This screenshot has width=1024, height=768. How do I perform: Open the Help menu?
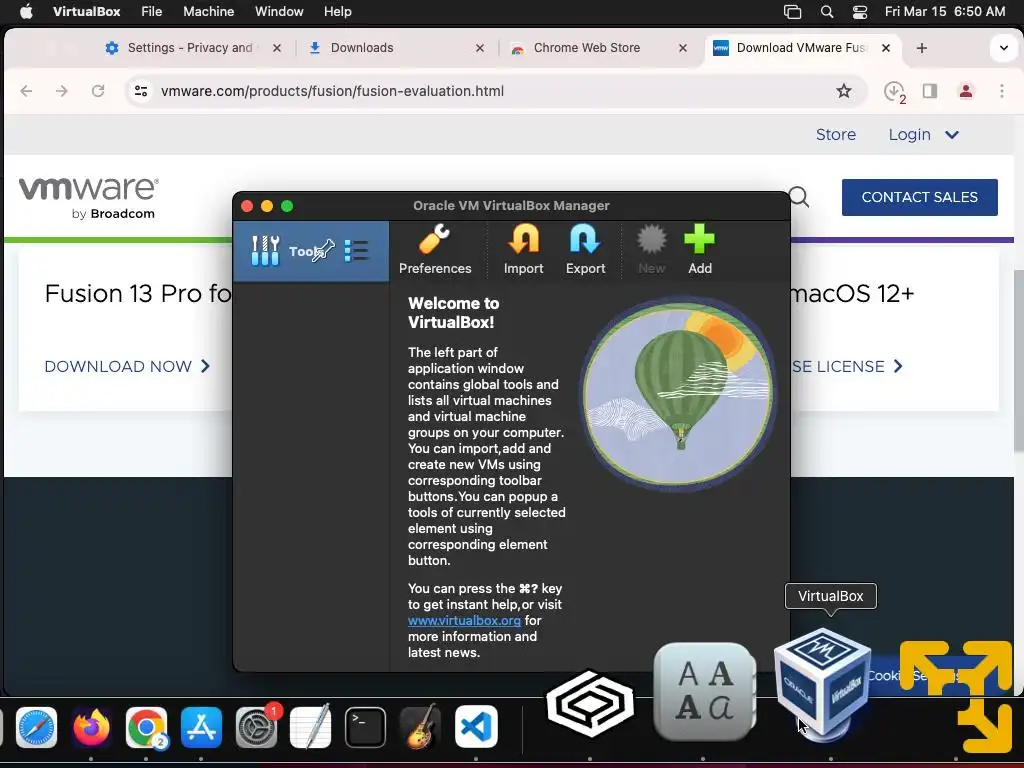tap(338, 11)
